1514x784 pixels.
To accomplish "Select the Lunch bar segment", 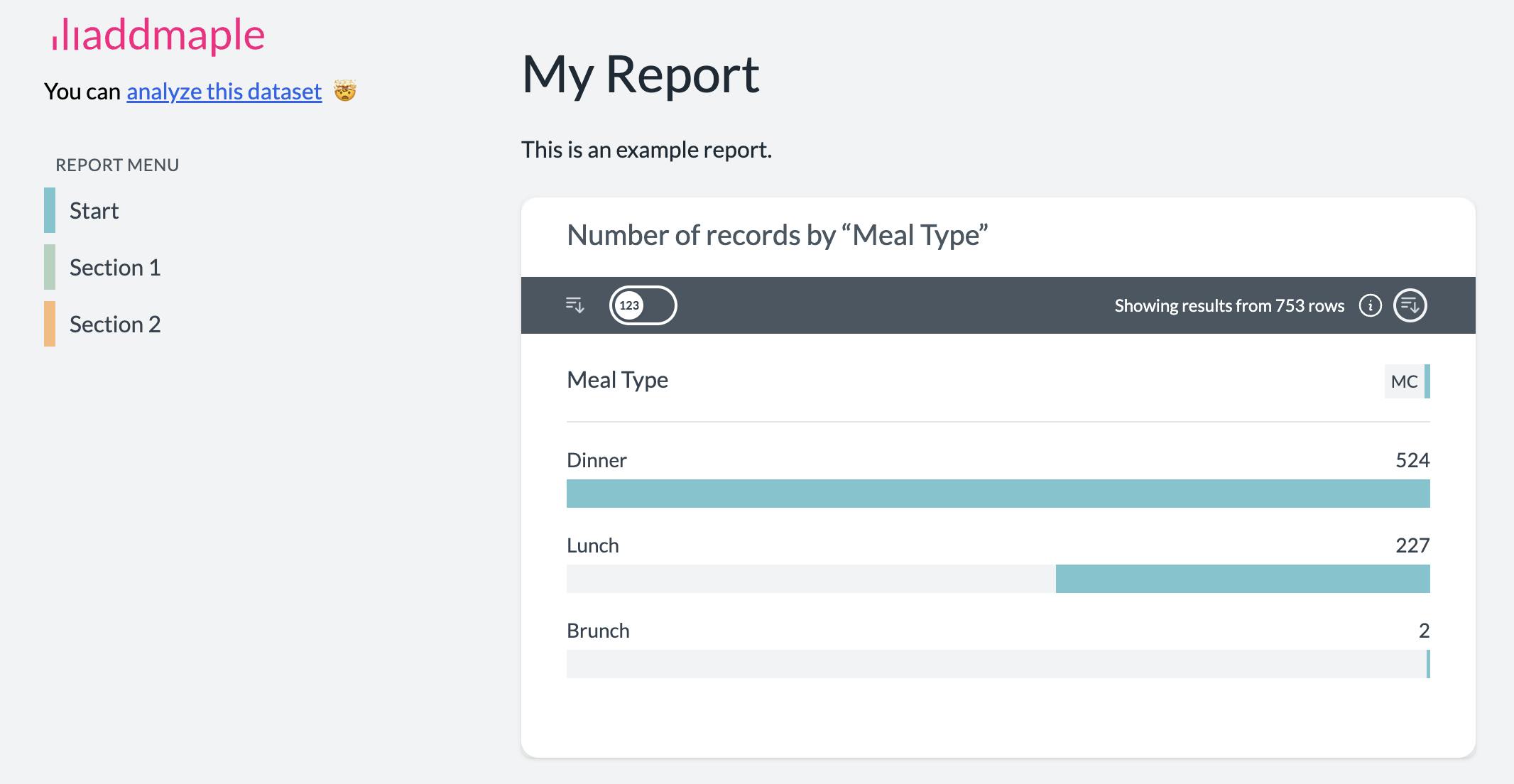I will pyautogui.click(x=1242, y=579).
